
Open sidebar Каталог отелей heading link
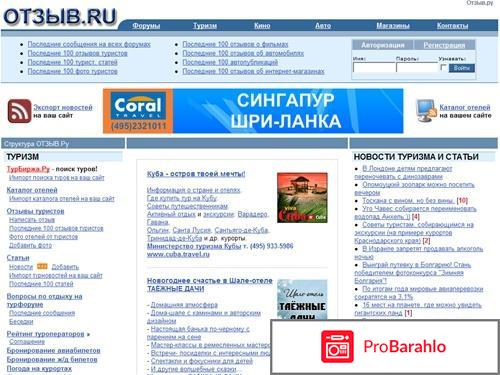point(32,190)
